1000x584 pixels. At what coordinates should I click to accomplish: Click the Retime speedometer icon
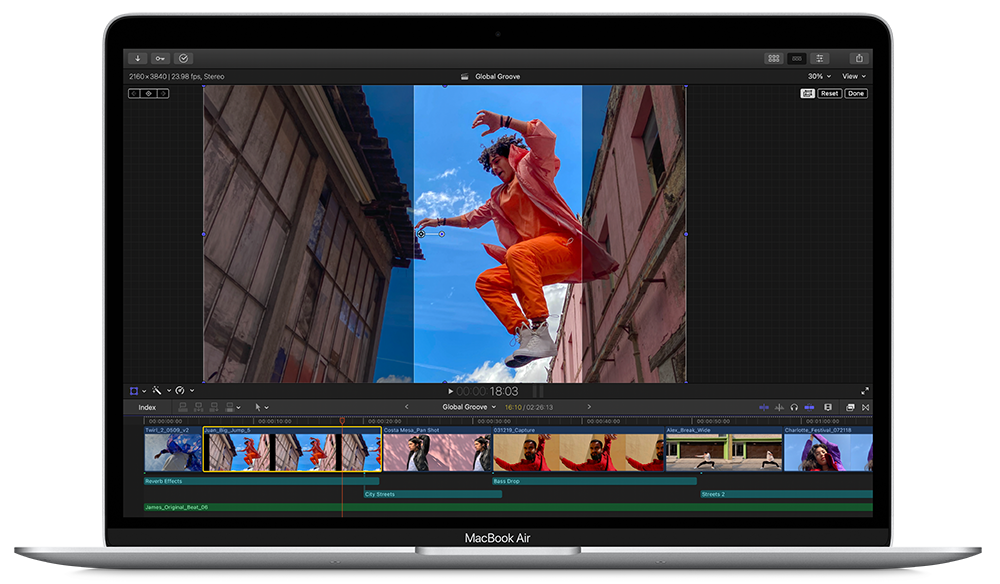coord(180,390)
